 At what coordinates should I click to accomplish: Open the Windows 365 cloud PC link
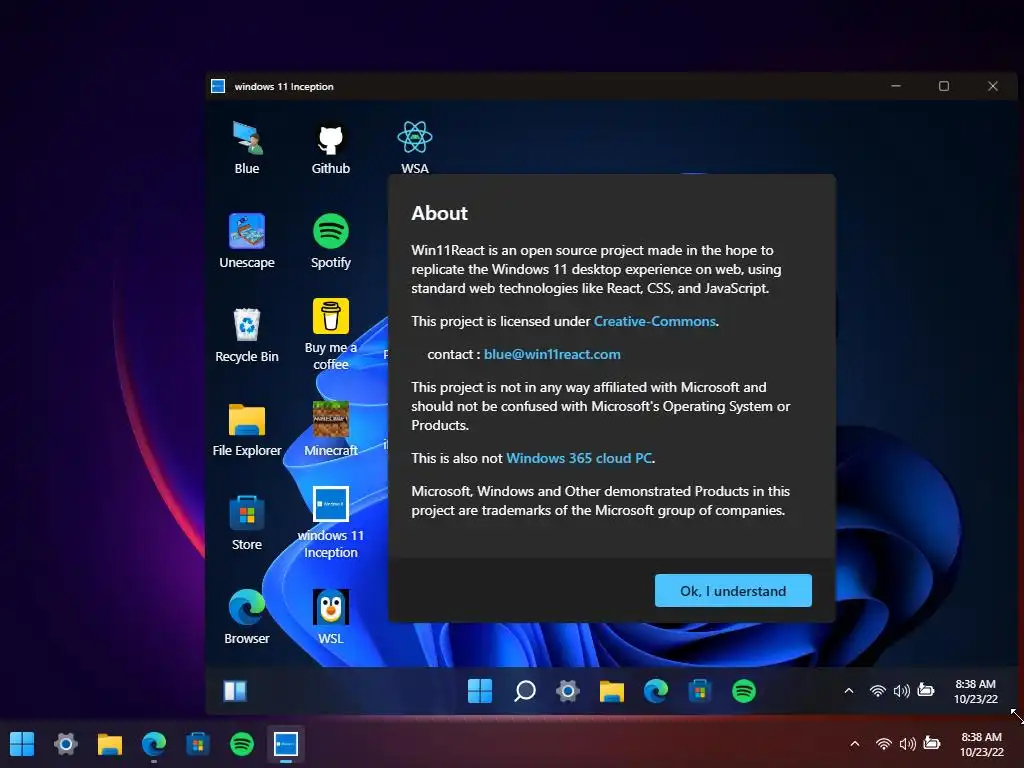point(579,458)
